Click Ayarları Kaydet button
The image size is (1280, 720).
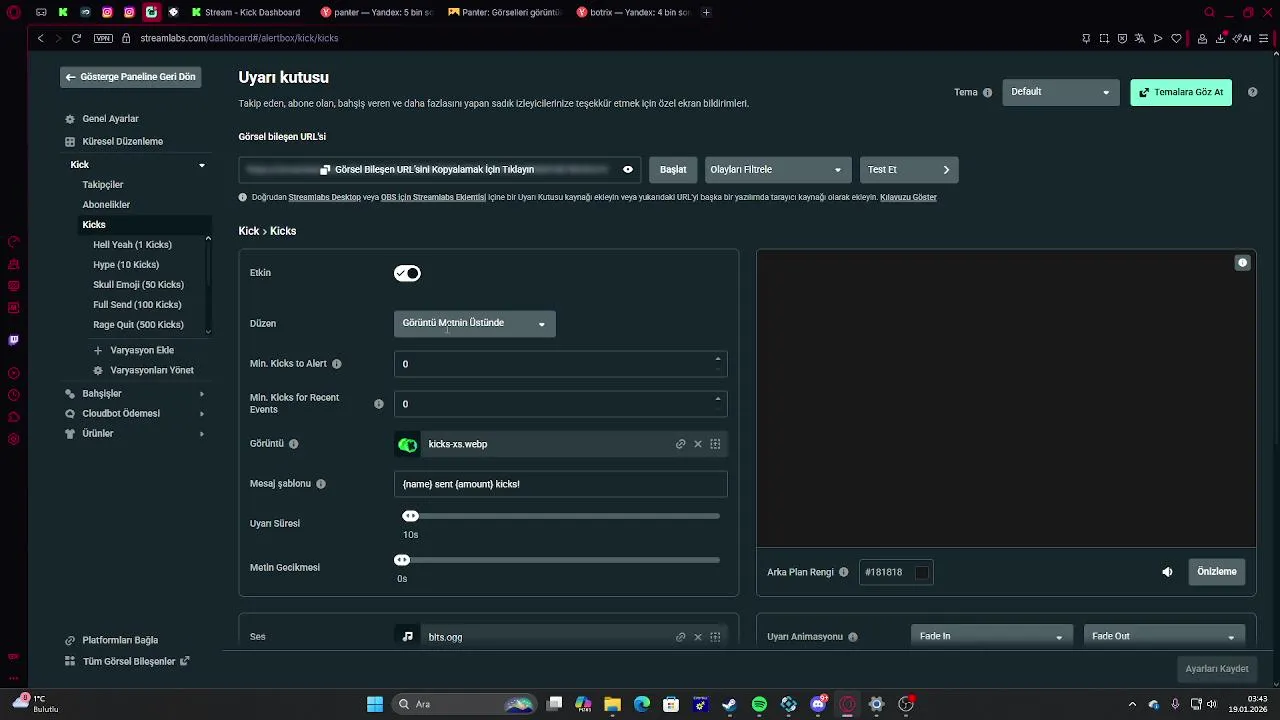click(x=1216, y=669)
